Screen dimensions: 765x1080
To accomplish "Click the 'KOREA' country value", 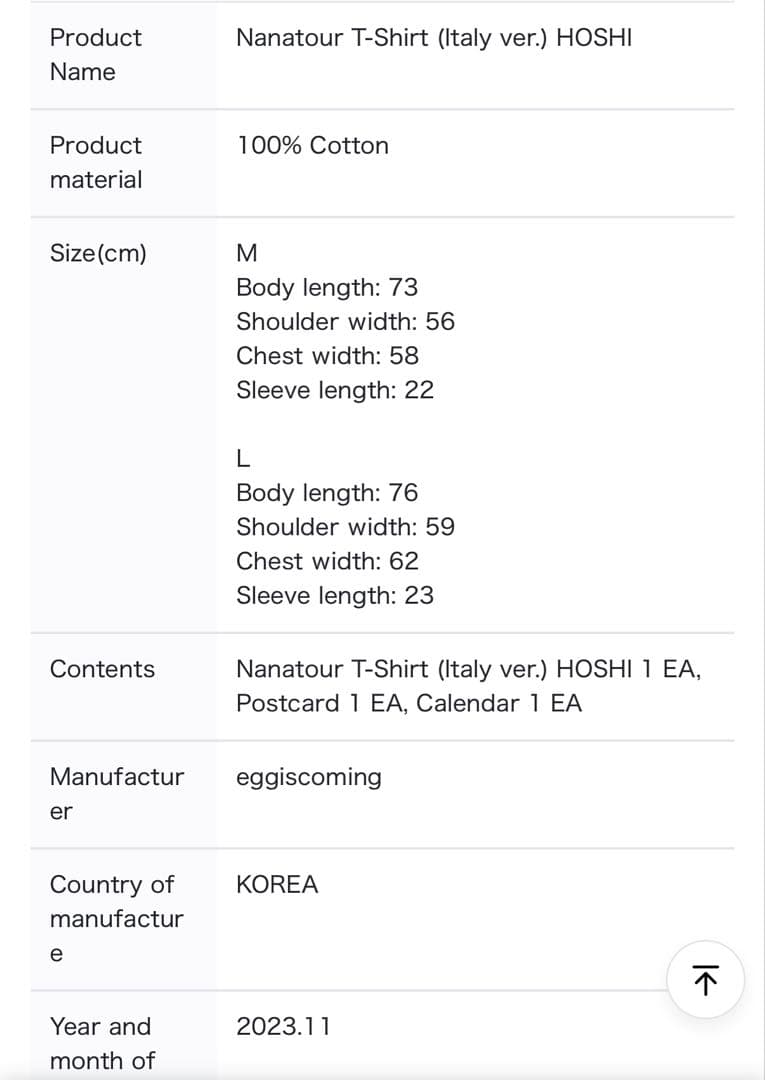I will (x=277, y=884).
